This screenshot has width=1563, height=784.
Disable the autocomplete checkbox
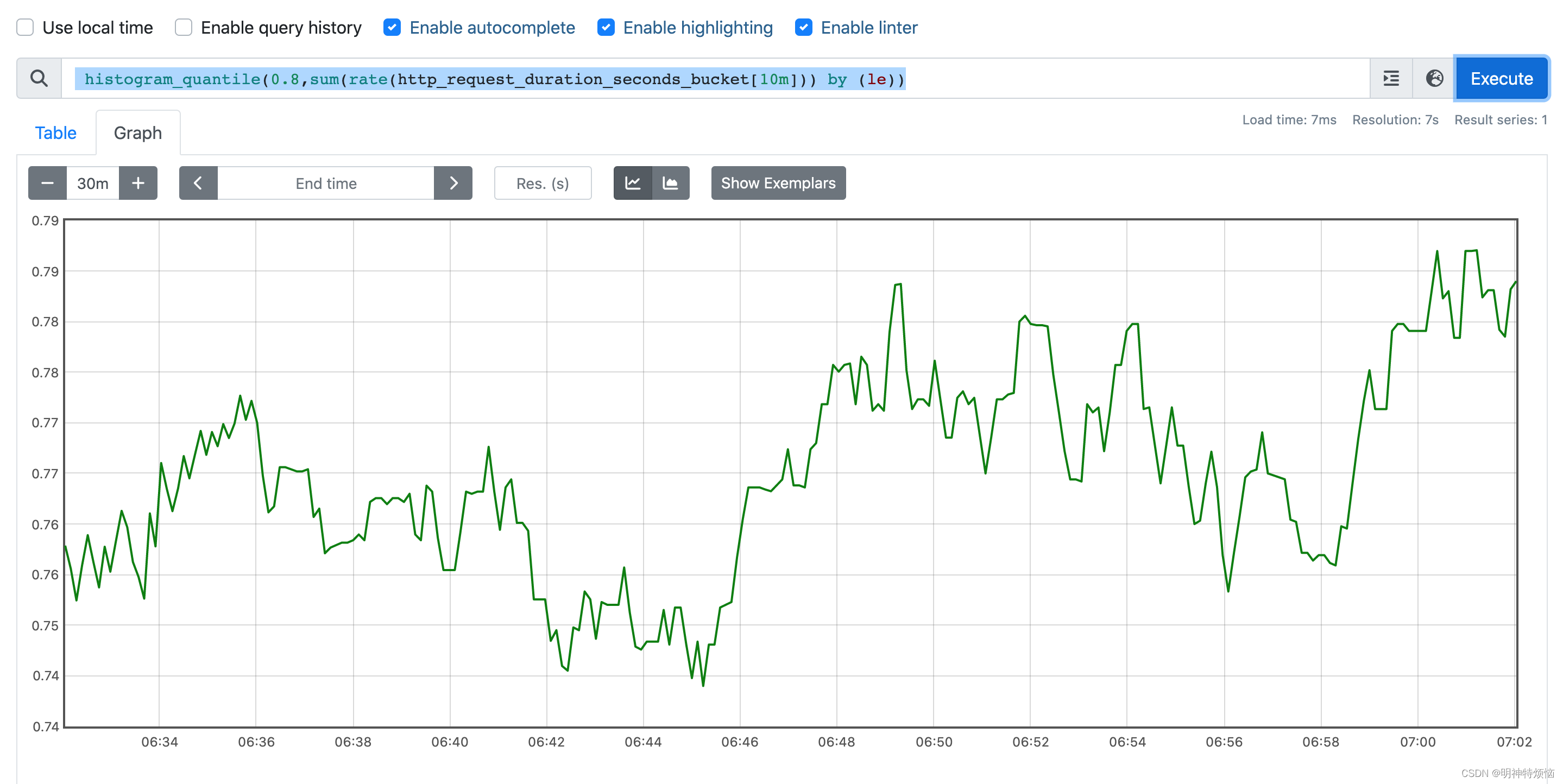pyautogui.click(x=392, y=27)
